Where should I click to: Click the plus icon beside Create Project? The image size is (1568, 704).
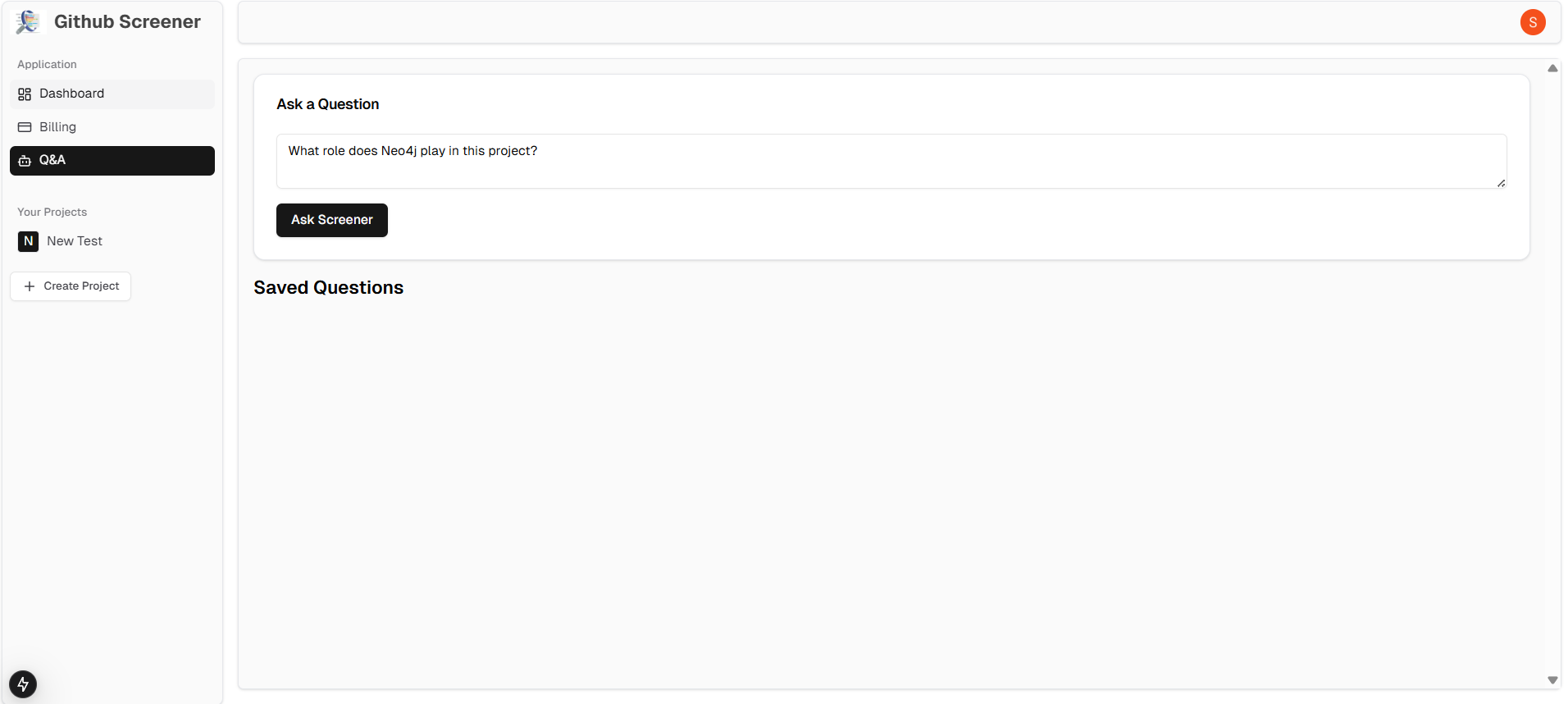(x=30, y=286)
